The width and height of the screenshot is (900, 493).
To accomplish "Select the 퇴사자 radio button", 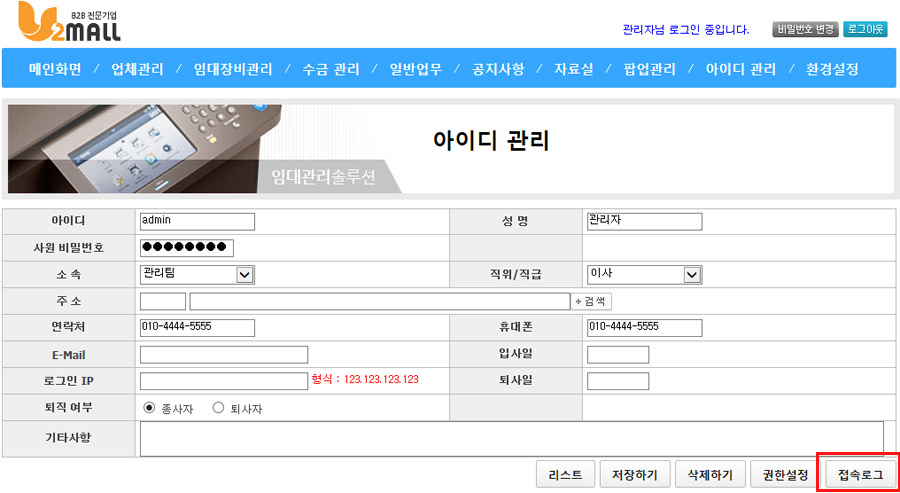I will pos(218,408).
